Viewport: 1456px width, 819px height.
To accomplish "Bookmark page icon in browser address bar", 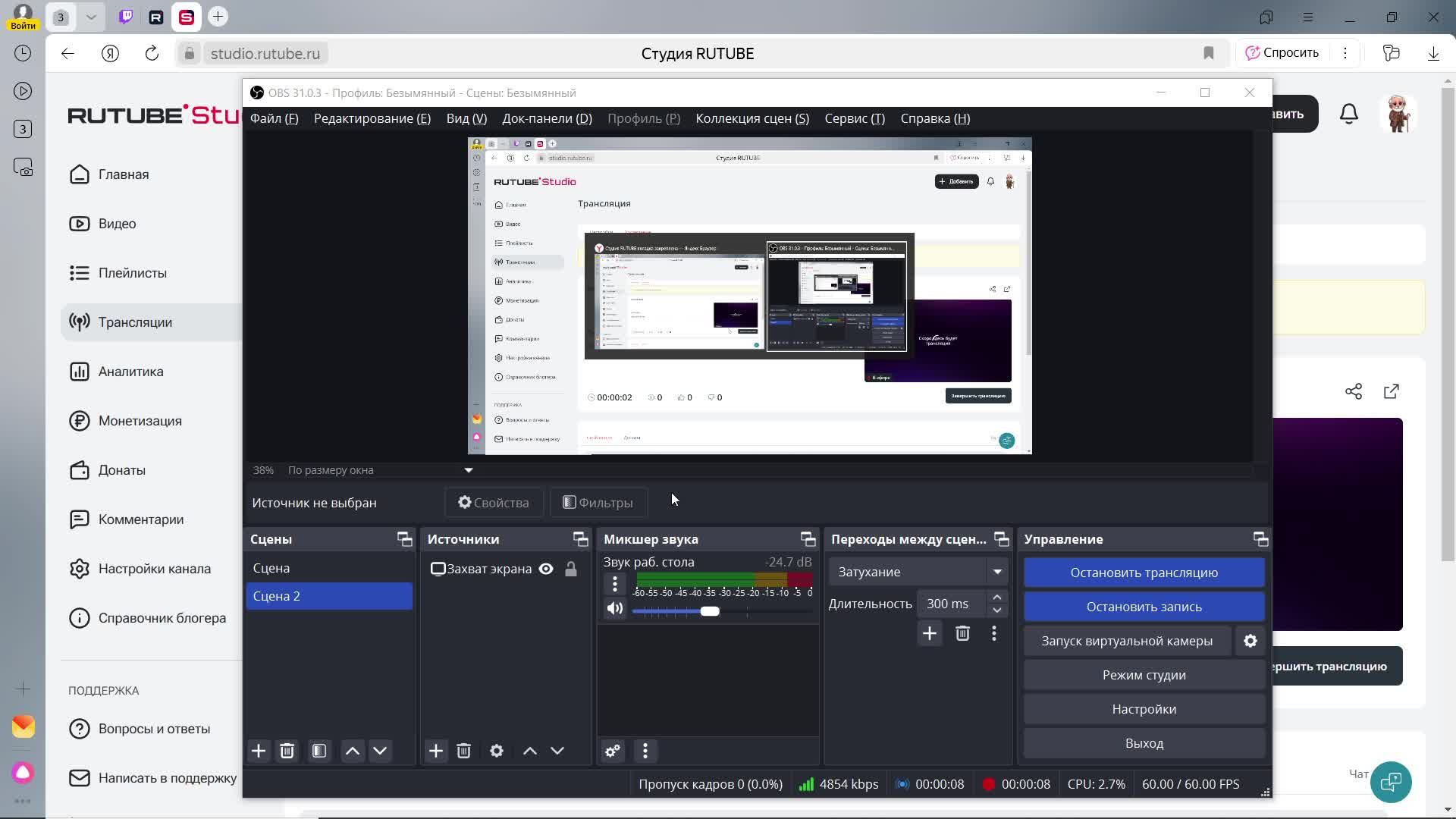I will [1209, 53].
